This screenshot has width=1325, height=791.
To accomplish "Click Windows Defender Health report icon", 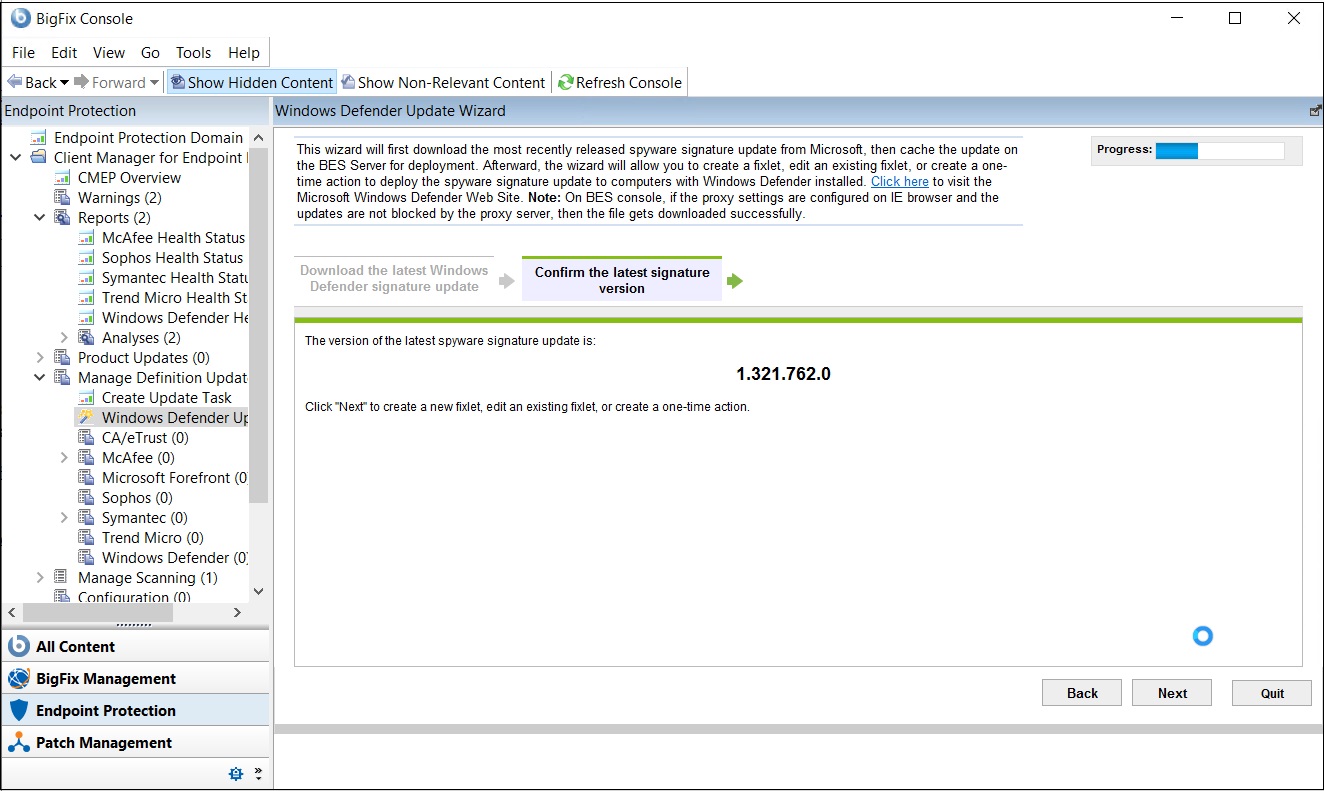I will (86, 318).
